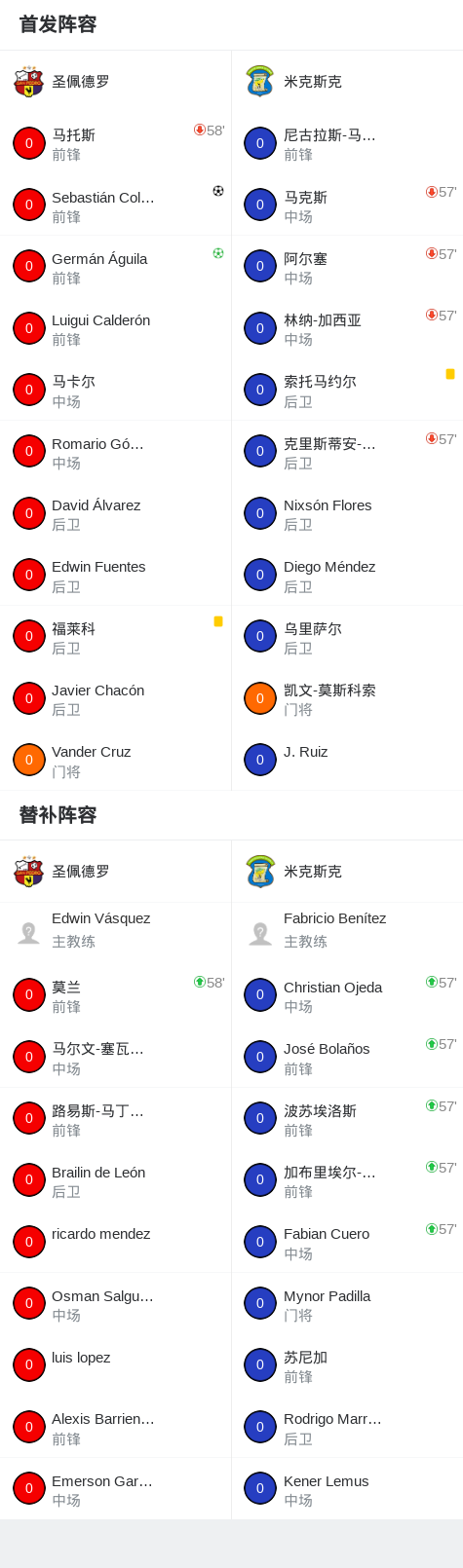Open player Nixsón Flores
This screenshot has width=463, height=1568.
(347, 513)
